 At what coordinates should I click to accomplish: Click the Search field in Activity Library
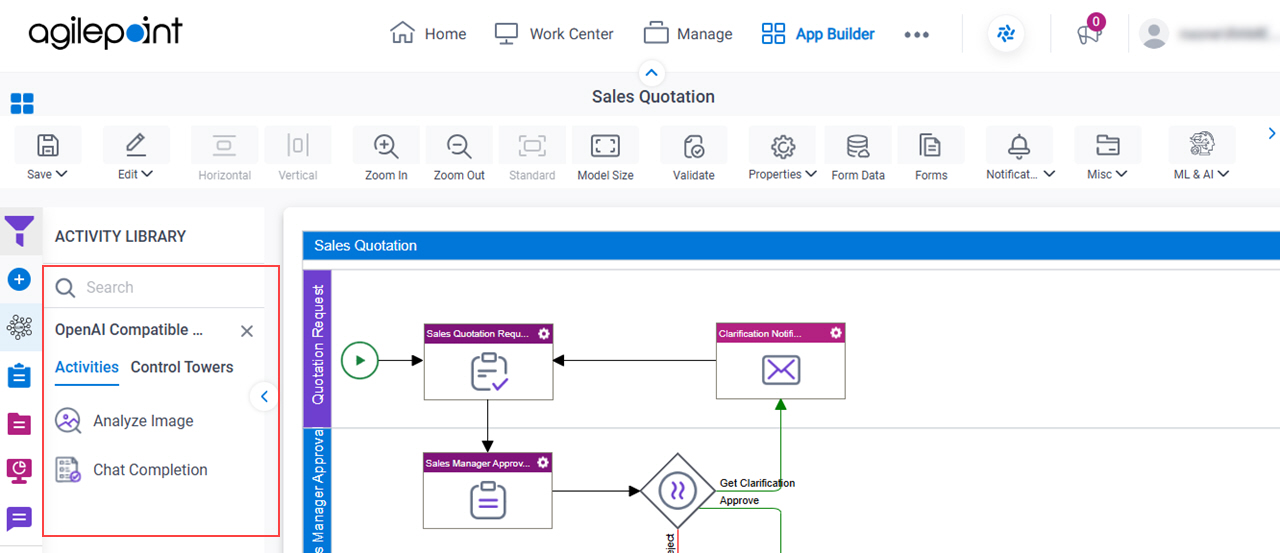tap(154, 288)
